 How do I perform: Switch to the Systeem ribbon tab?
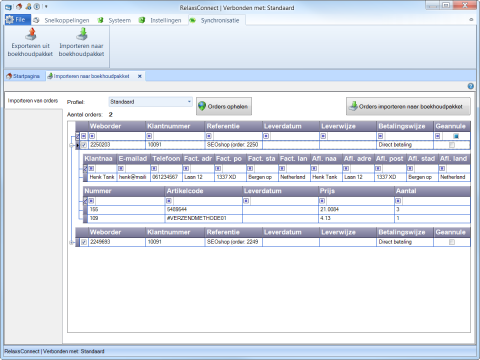tap(119, 20)
